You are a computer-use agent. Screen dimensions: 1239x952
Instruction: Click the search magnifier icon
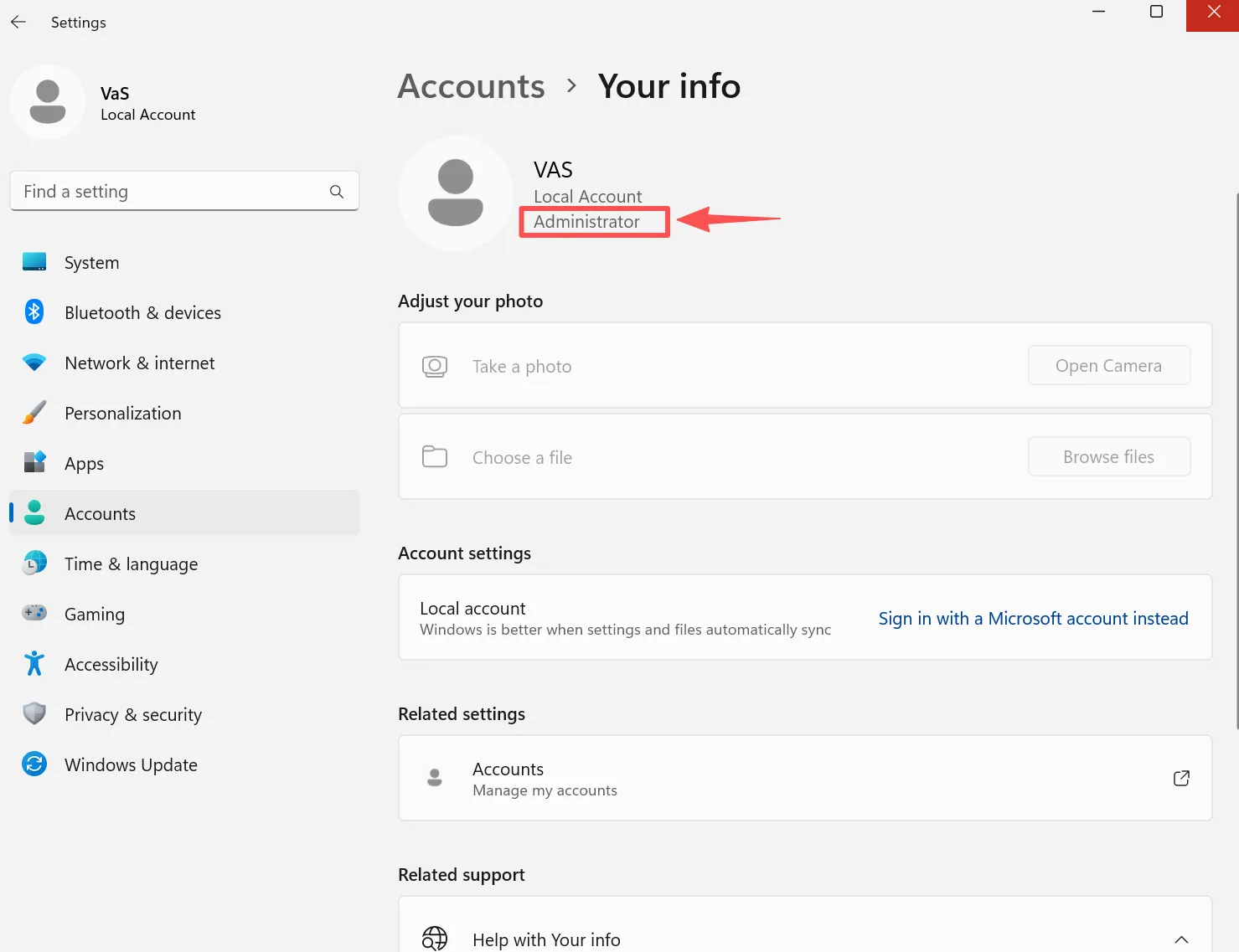click(337, 192)
